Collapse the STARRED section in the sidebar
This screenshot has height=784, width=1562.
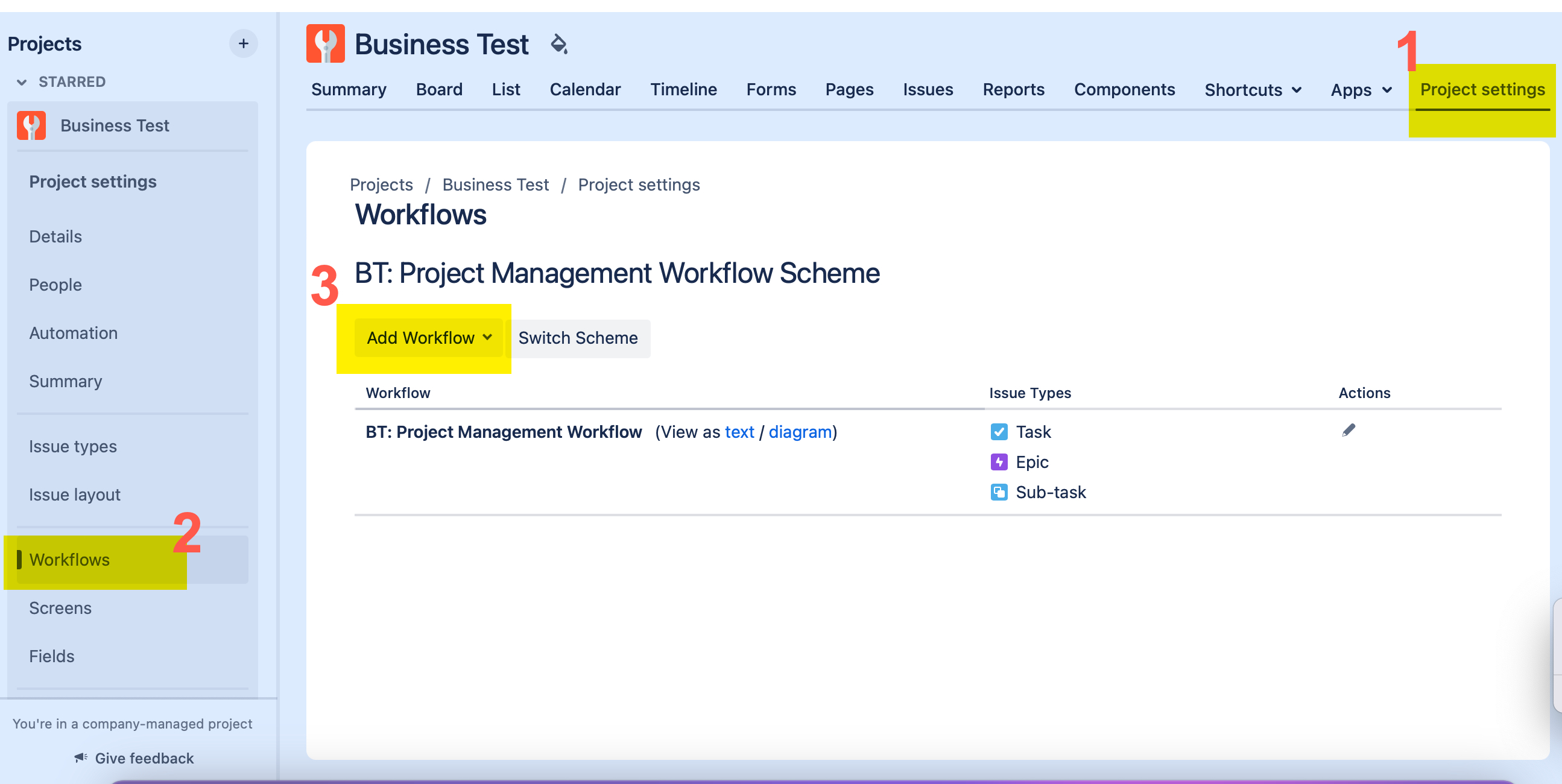point(22,82)
